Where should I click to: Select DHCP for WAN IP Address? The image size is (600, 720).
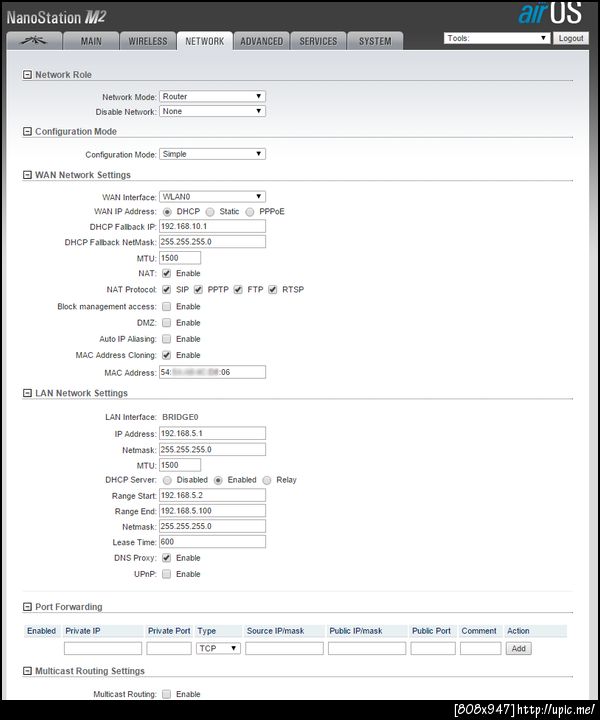(x=167, y=212)
